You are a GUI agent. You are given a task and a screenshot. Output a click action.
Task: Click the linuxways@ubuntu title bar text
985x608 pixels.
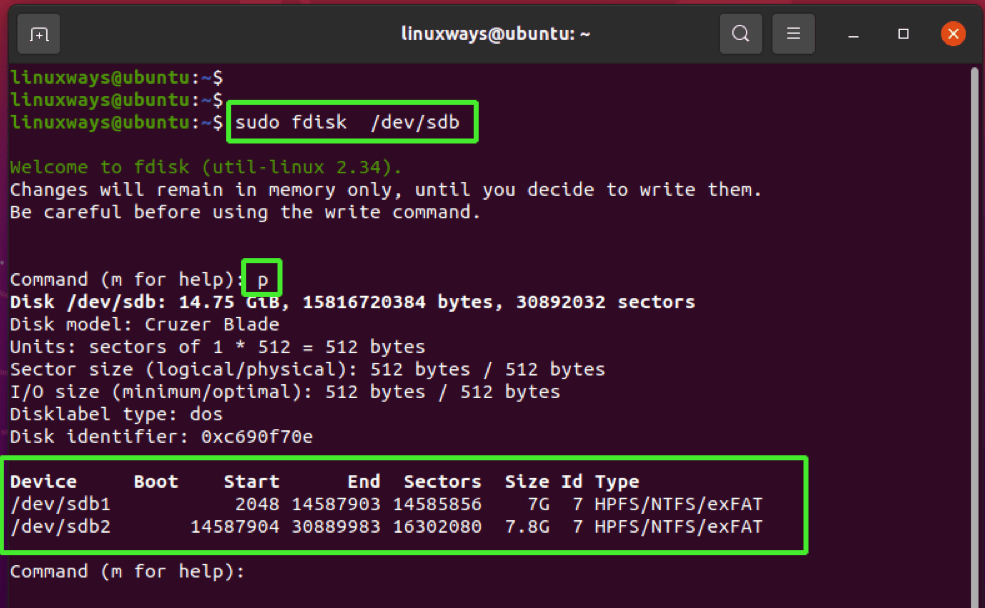pos(493,33)
